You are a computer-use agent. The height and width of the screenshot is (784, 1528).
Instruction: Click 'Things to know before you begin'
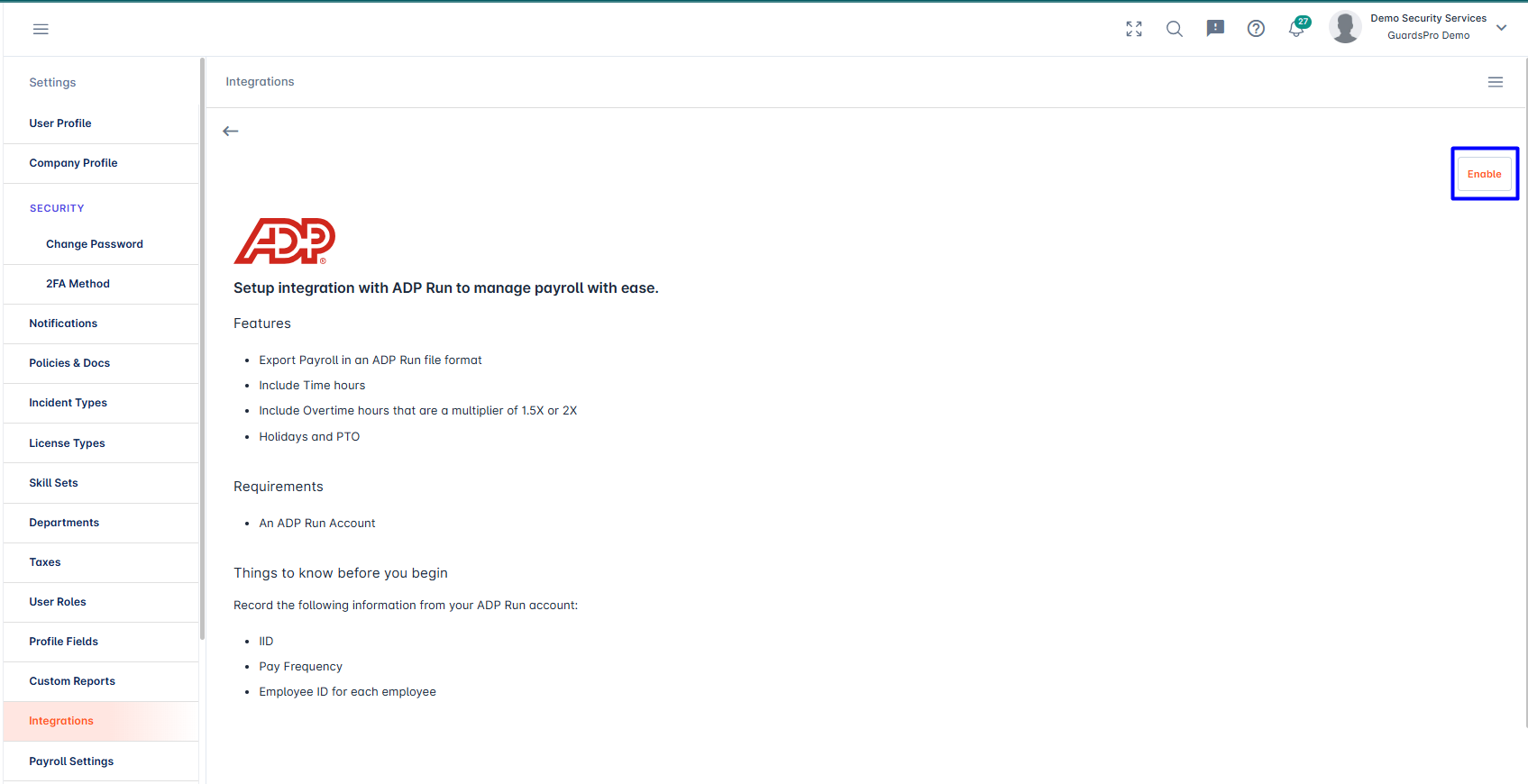pyautogui.click(x=341, y=573)
